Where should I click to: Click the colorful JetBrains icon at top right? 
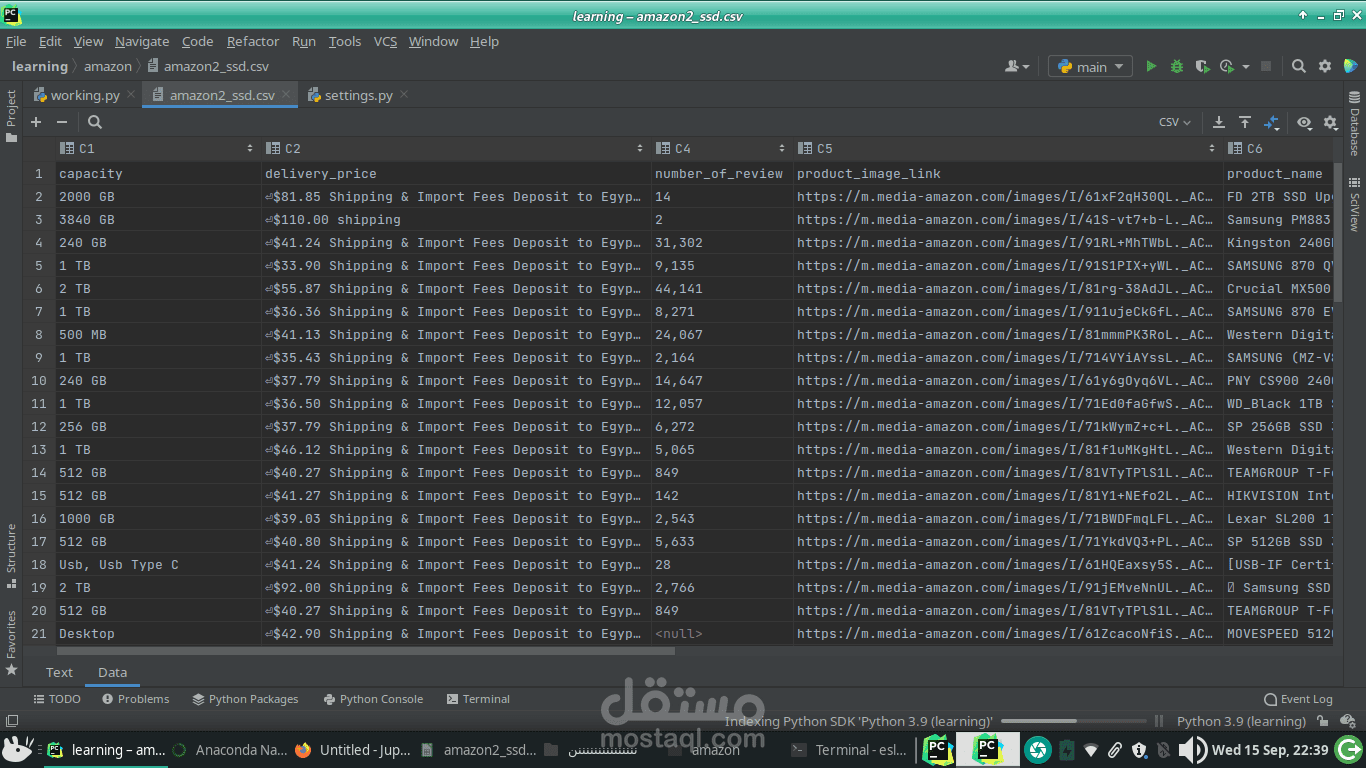(1351, 66)
